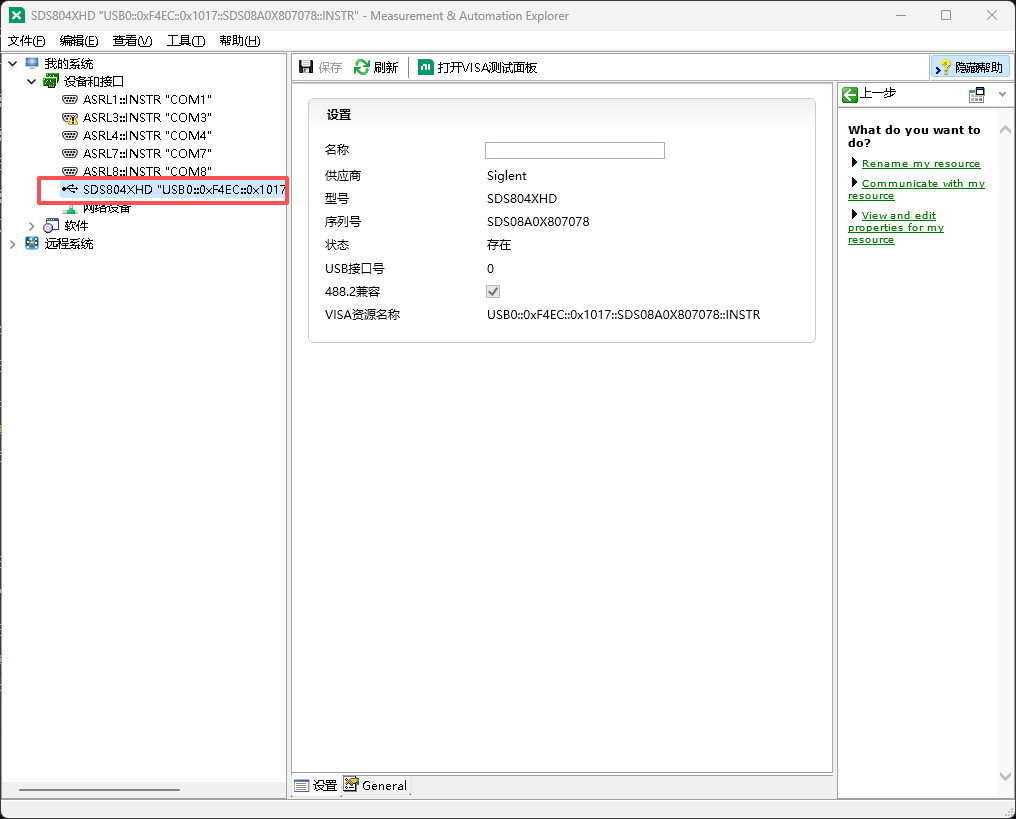Collapse the 我的系统 tree node

tap(12, 63)
